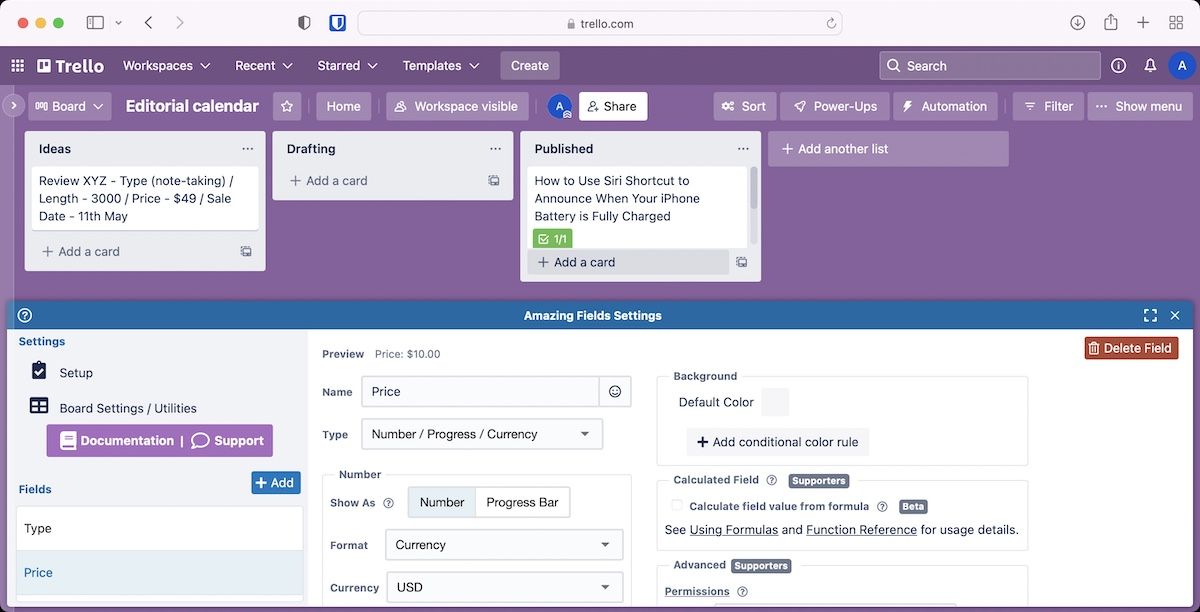Image resolution: width=1200 pixels, height=612 pixels.
Task: Open the Ideas list options menu
Action: point(247,149)
